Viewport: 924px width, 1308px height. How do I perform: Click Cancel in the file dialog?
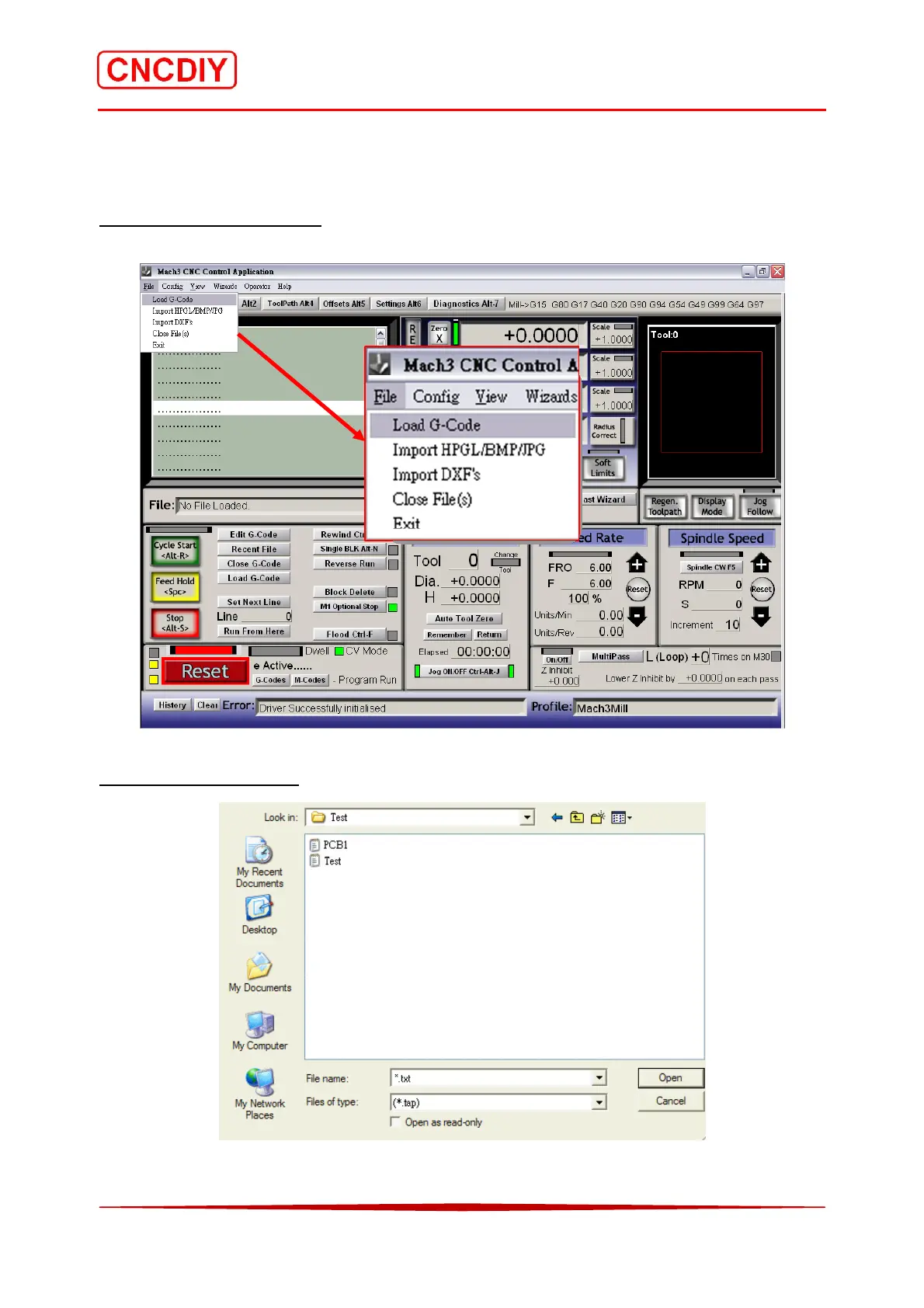pyautogui.click(x=670, y=1101)
